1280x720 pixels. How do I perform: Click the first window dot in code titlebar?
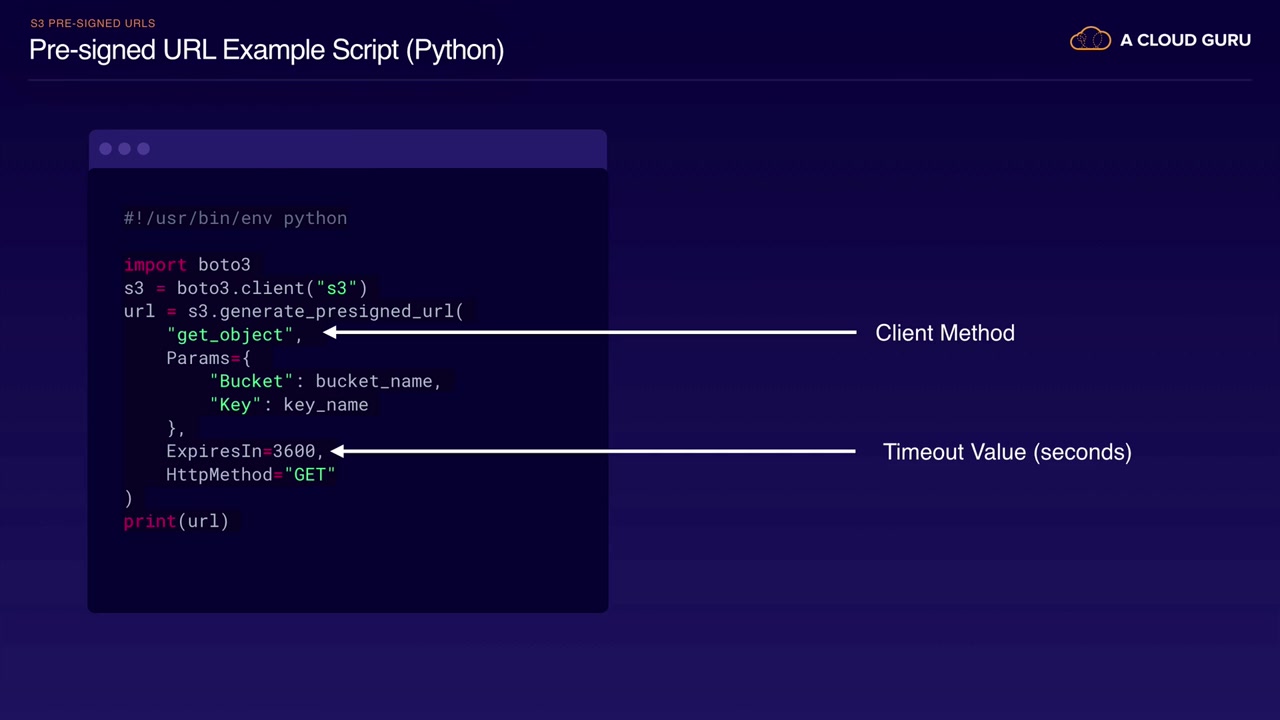click(105, 149)
